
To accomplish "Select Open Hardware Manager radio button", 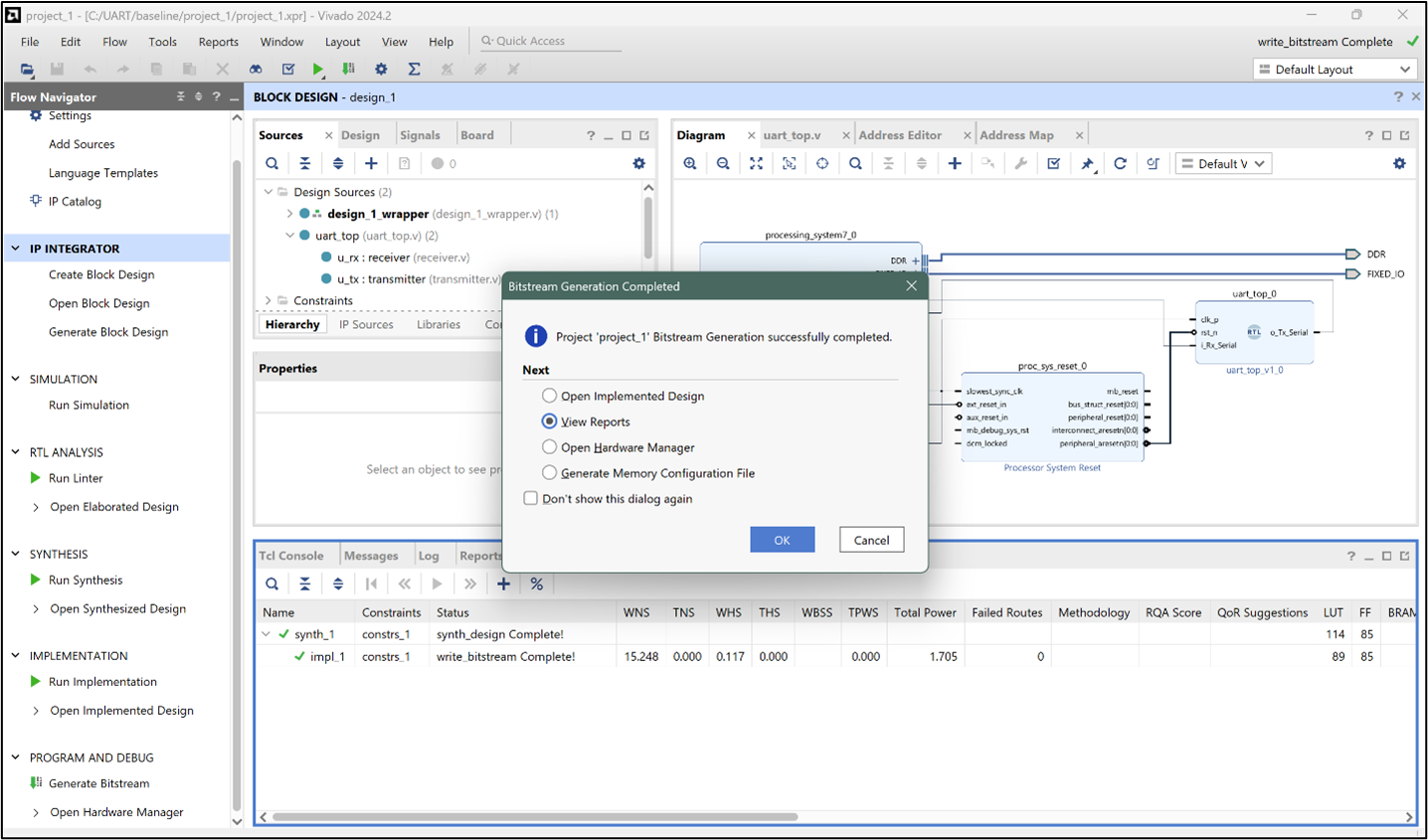I will coord(549,447).
